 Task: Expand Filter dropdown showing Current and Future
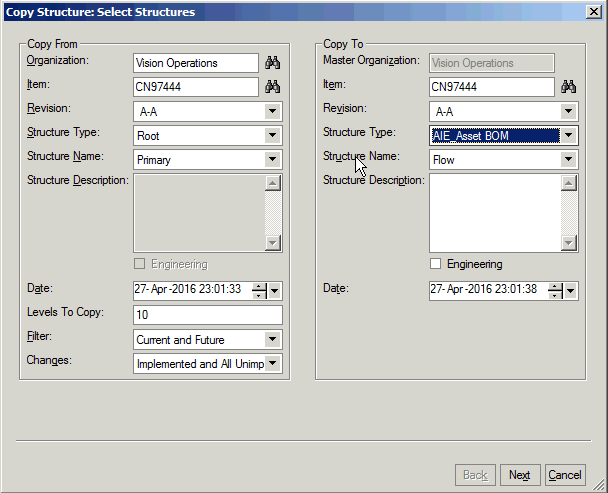tap(273, 339)
